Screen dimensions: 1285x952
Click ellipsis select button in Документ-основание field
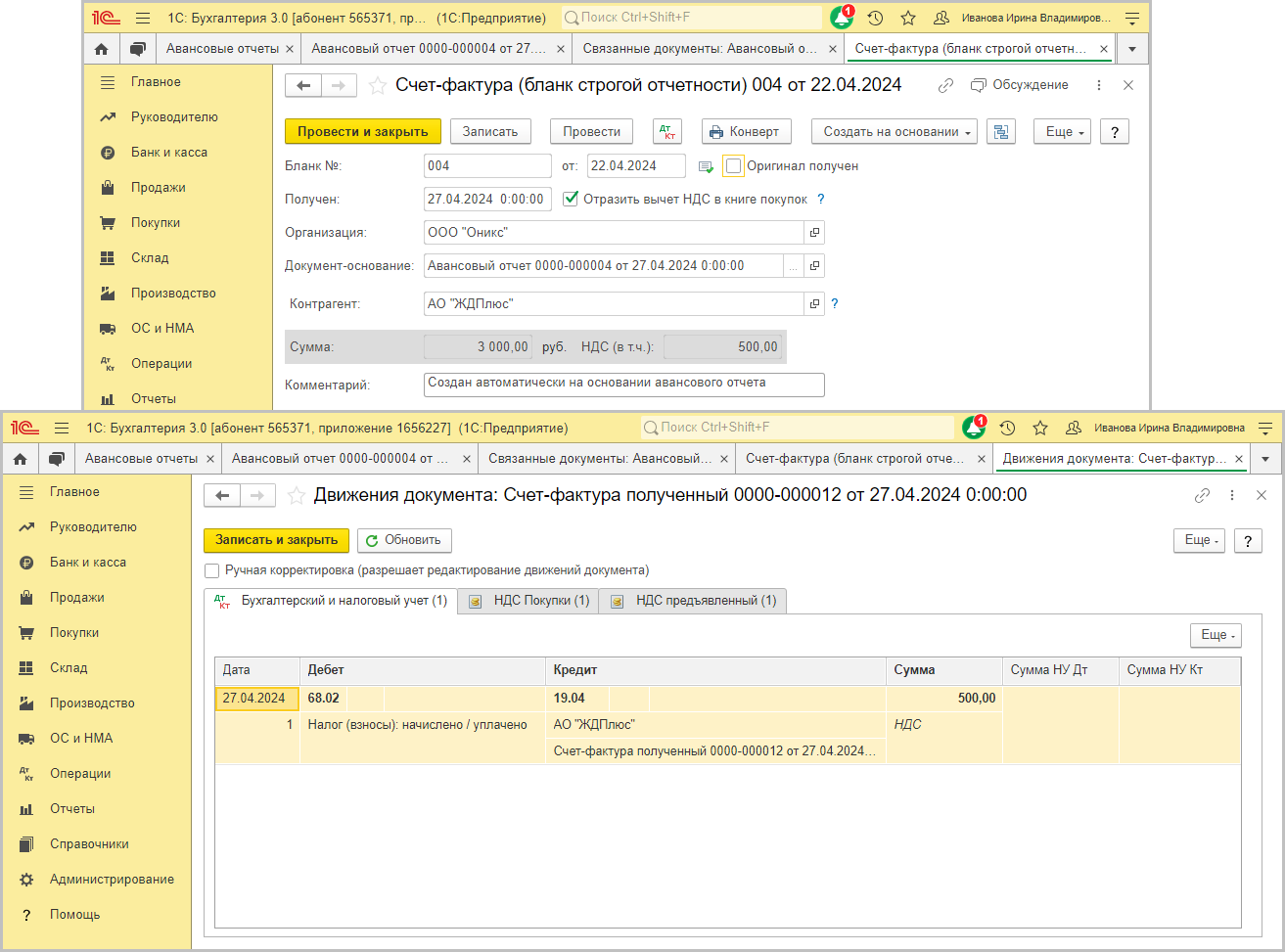794,266
